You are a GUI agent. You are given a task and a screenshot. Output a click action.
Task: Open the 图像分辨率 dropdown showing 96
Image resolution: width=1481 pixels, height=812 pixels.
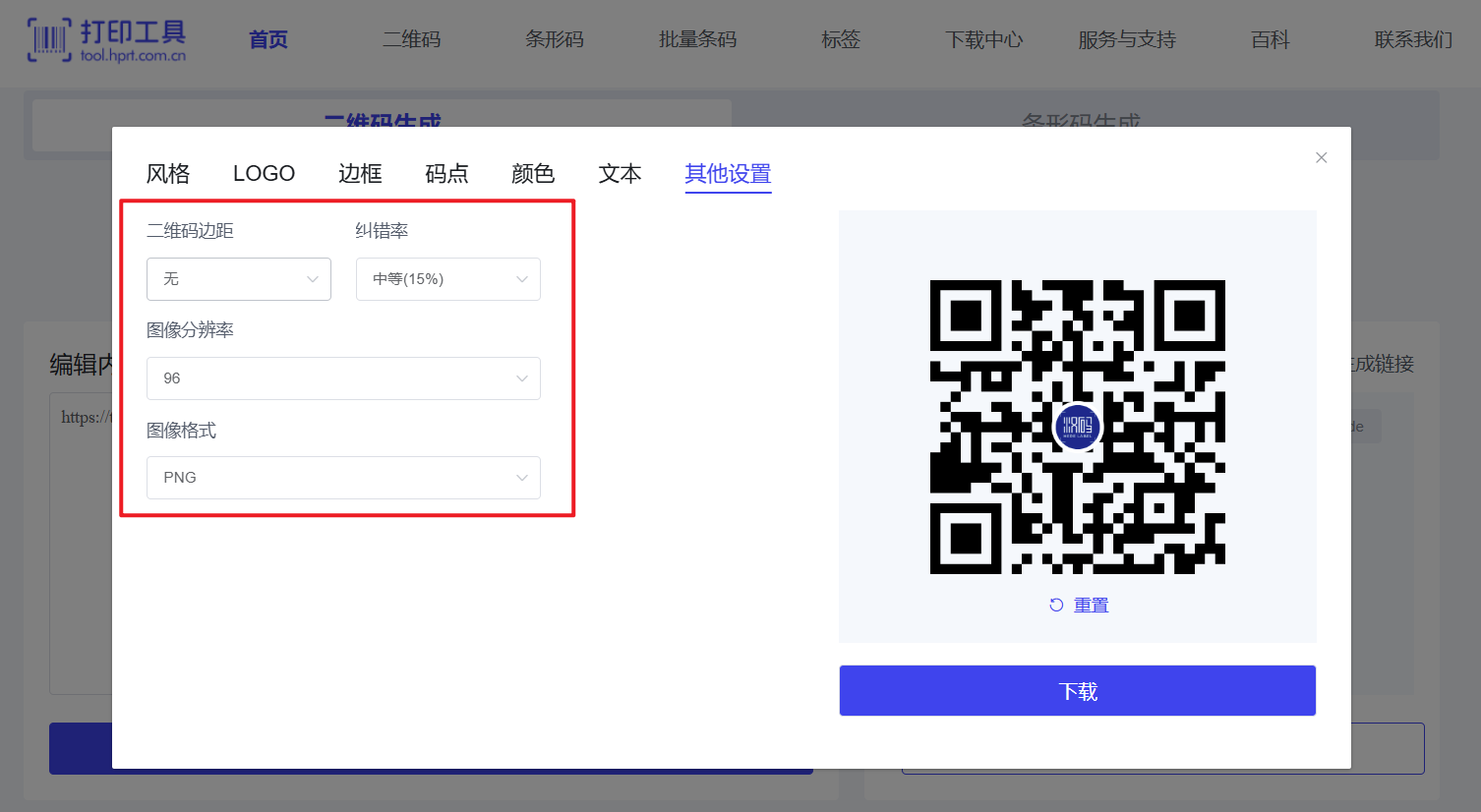tap(343, 378)
